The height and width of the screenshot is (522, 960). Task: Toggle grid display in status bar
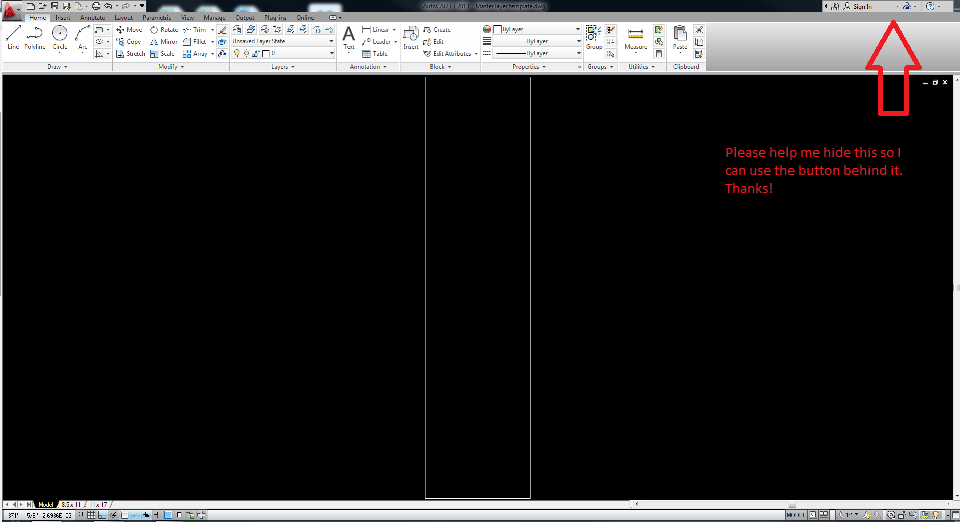point(91,515)
